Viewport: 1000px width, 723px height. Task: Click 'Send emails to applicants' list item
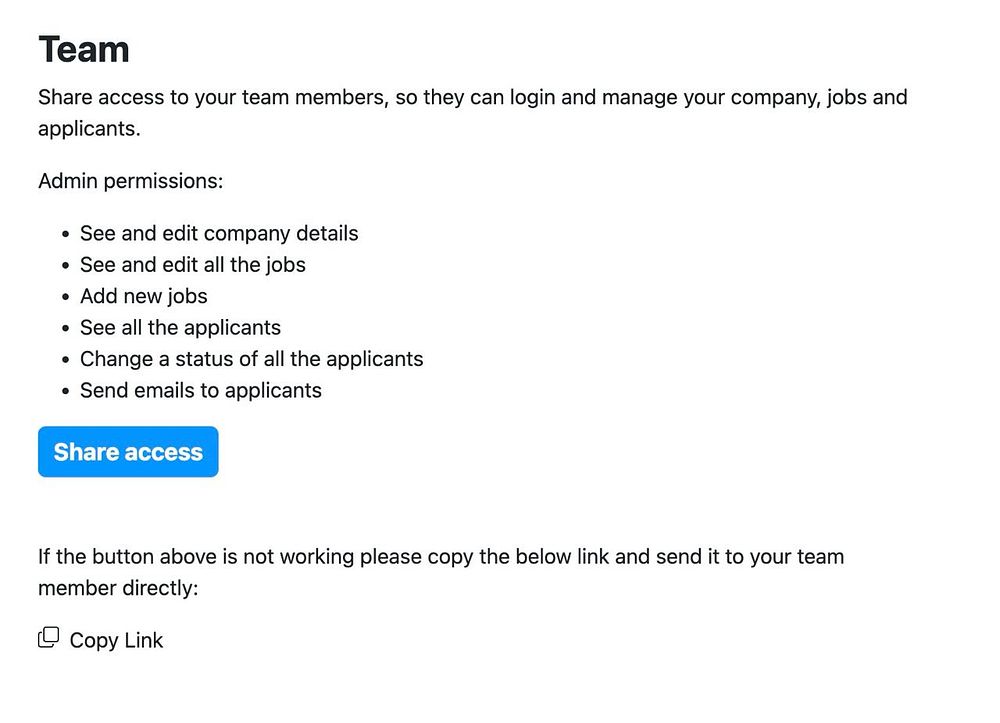(x=201, y=390)
